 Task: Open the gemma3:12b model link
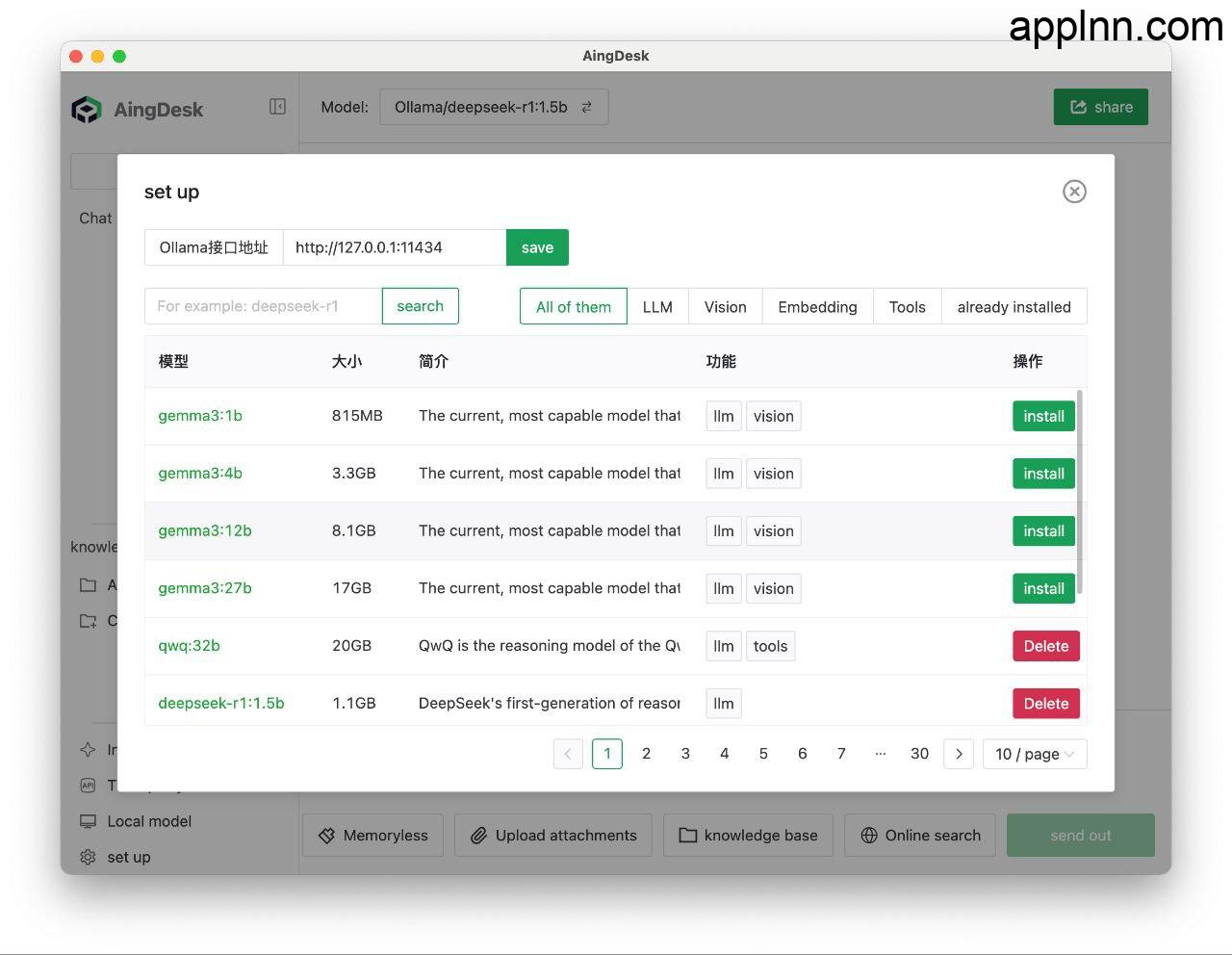pyautogui.click(x=205, y=530)
